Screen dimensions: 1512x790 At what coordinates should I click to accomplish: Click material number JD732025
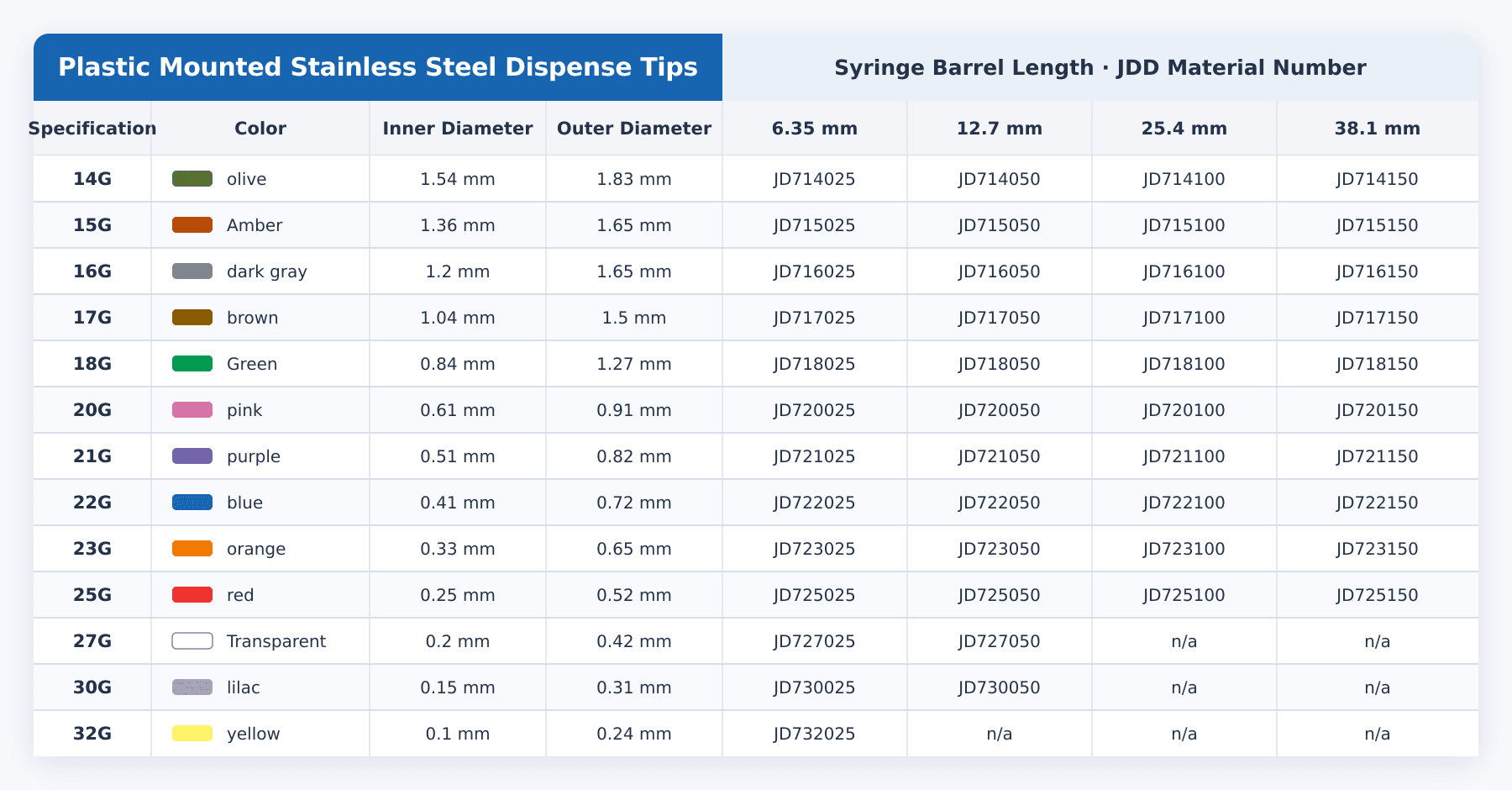click(x=815, y=733)
